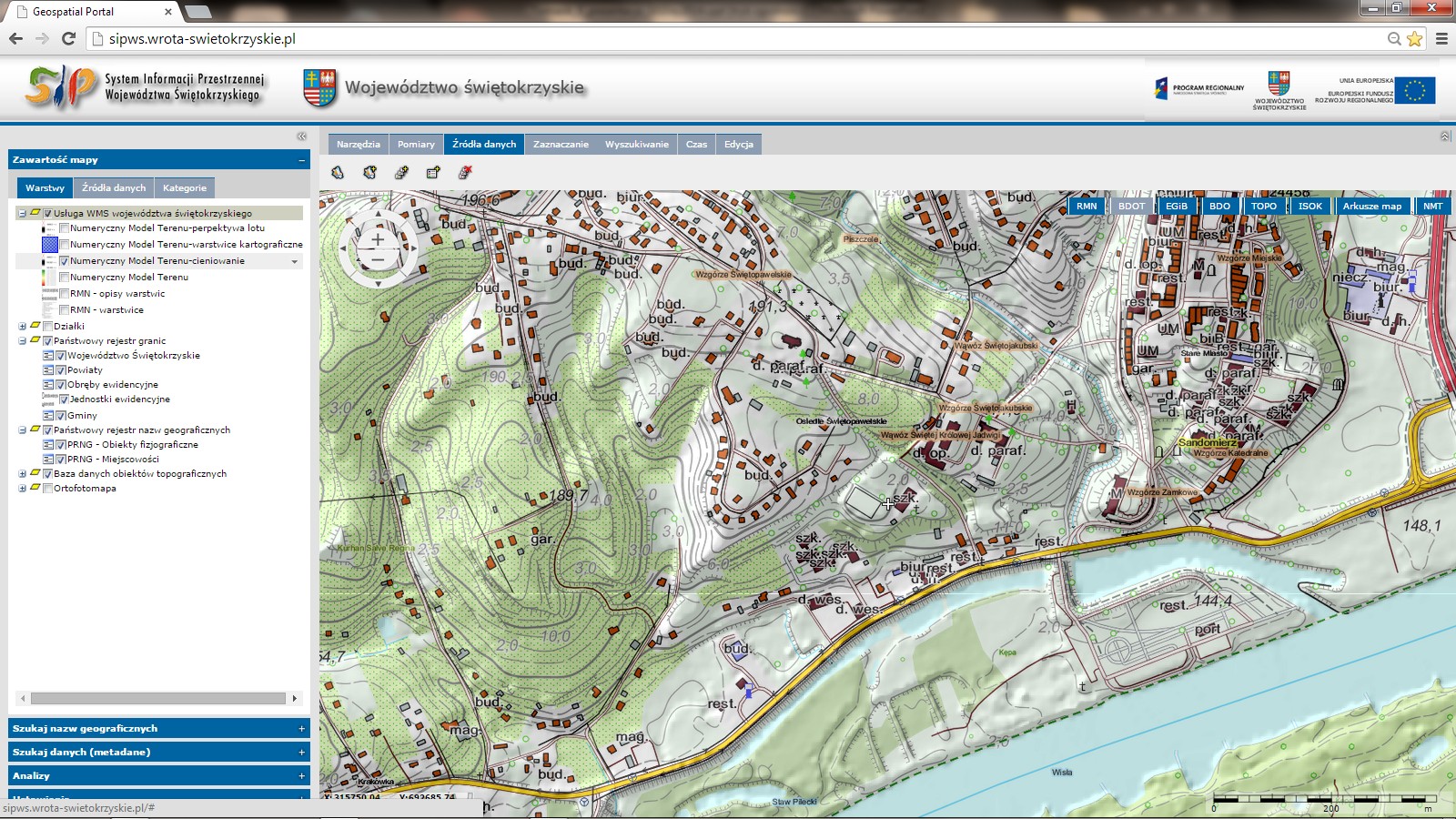Reload the page with the refresh icon
The height and width of the screenshot is (819, 1456).
pyautogui.click(x=68, y=38)
